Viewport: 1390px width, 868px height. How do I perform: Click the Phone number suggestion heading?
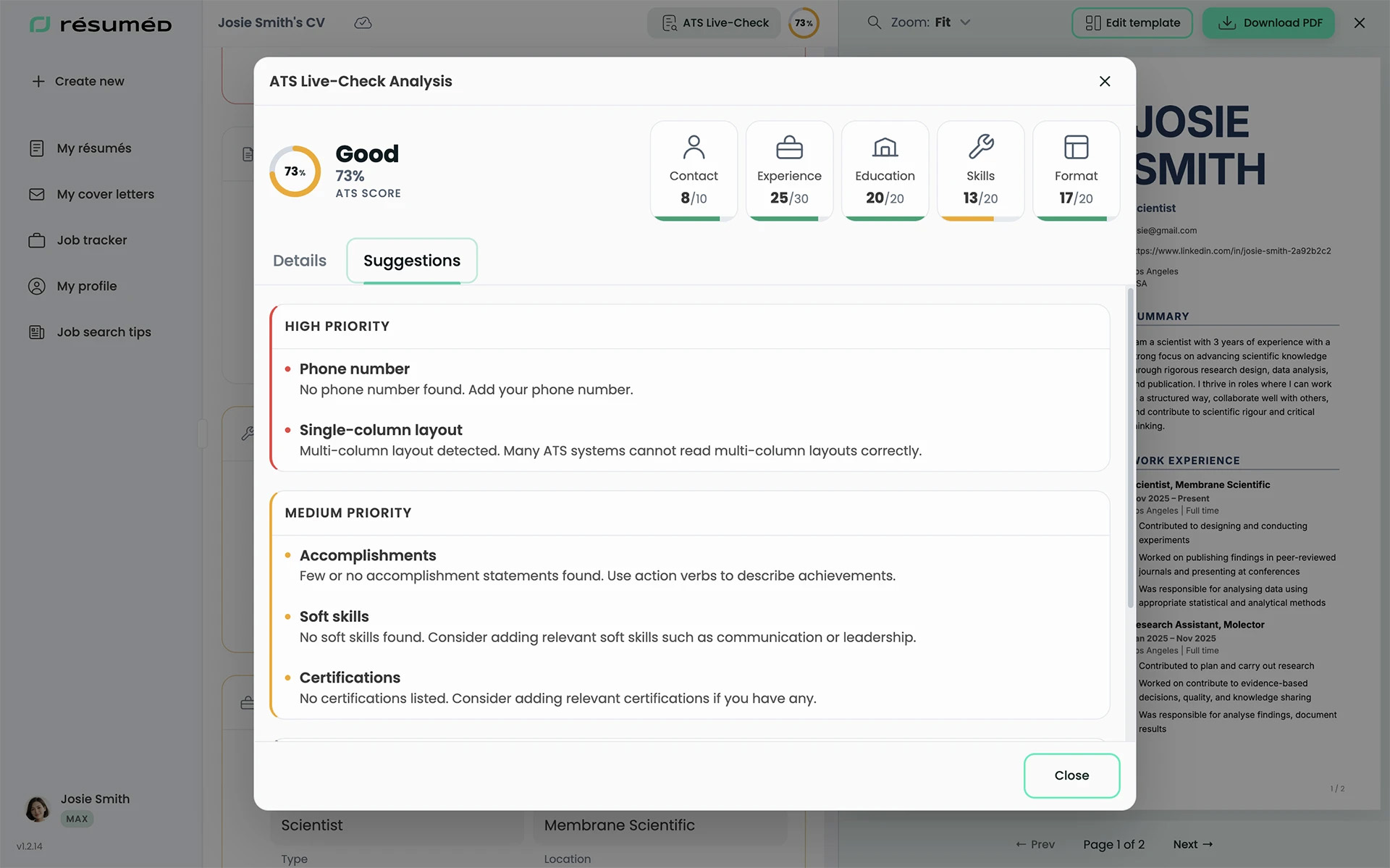coord(354,369)
